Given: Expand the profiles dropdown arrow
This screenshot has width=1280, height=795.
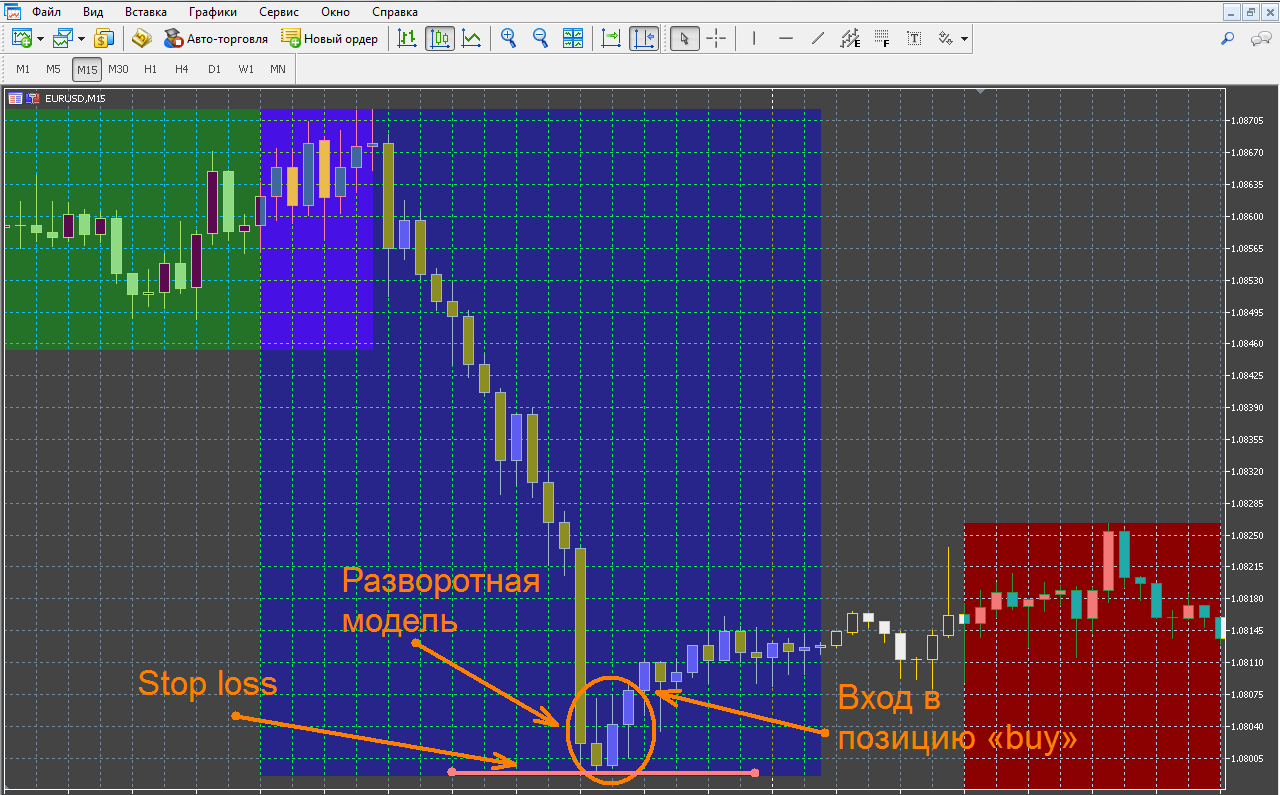Looking at the screenshot, I should [x=81, y=39].
